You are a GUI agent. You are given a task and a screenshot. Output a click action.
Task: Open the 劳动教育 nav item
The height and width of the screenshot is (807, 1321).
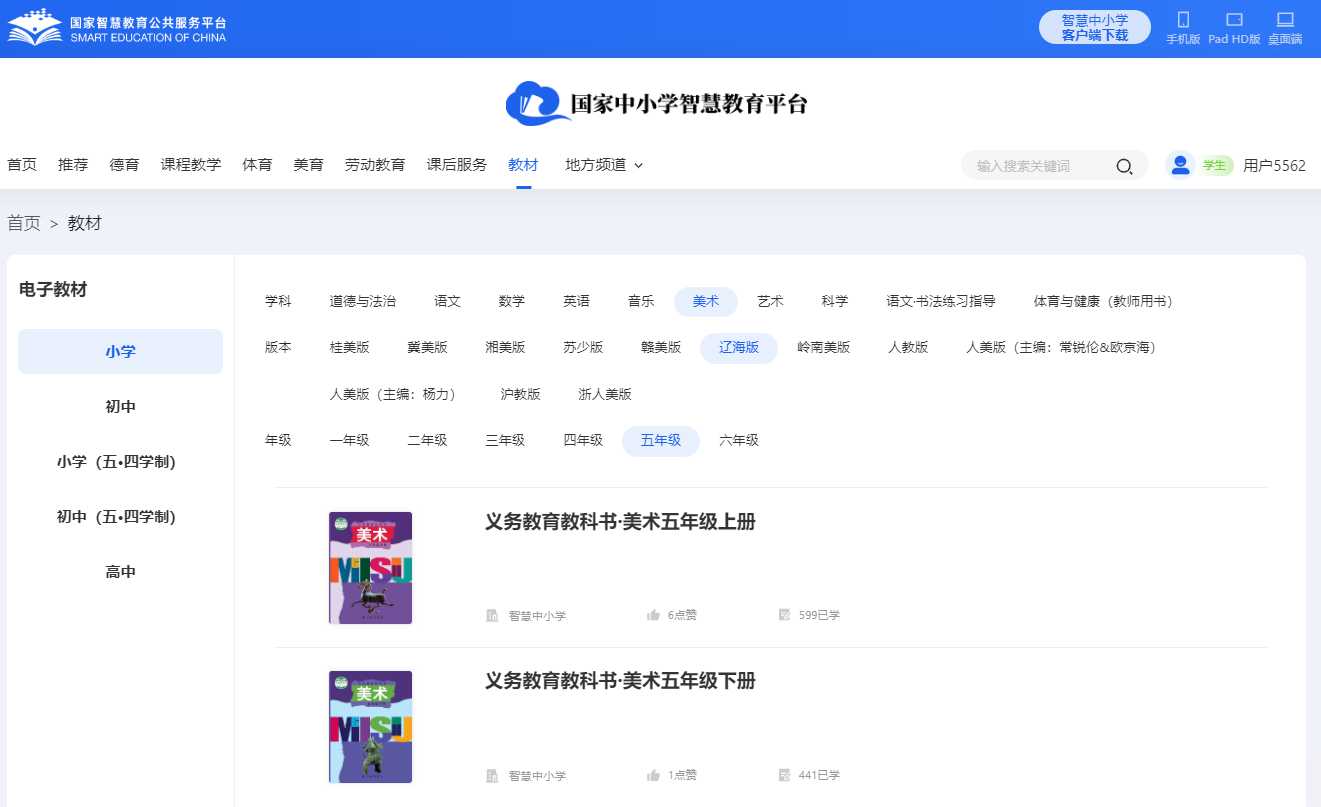[375, 165]
